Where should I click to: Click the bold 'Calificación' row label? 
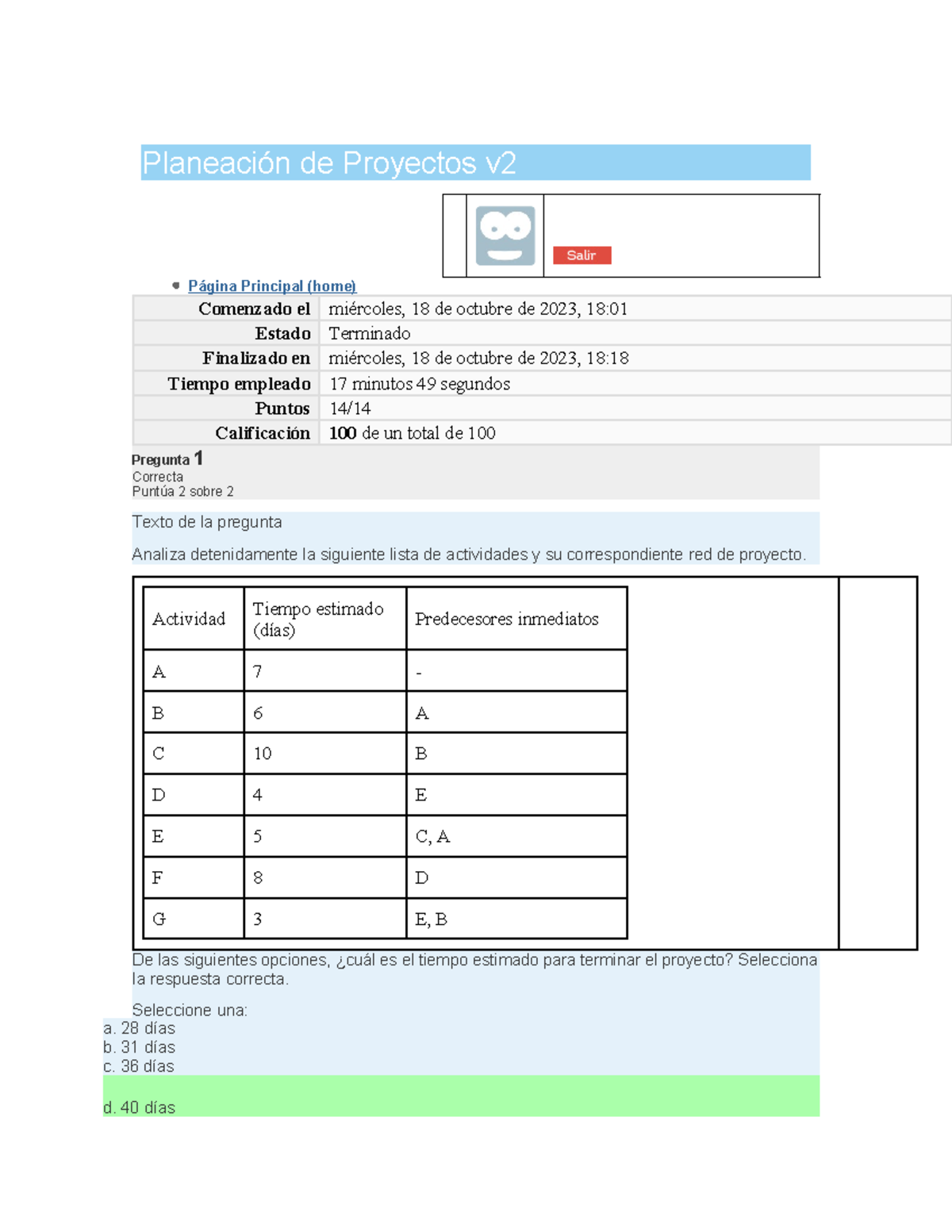[x=263, y=433]
